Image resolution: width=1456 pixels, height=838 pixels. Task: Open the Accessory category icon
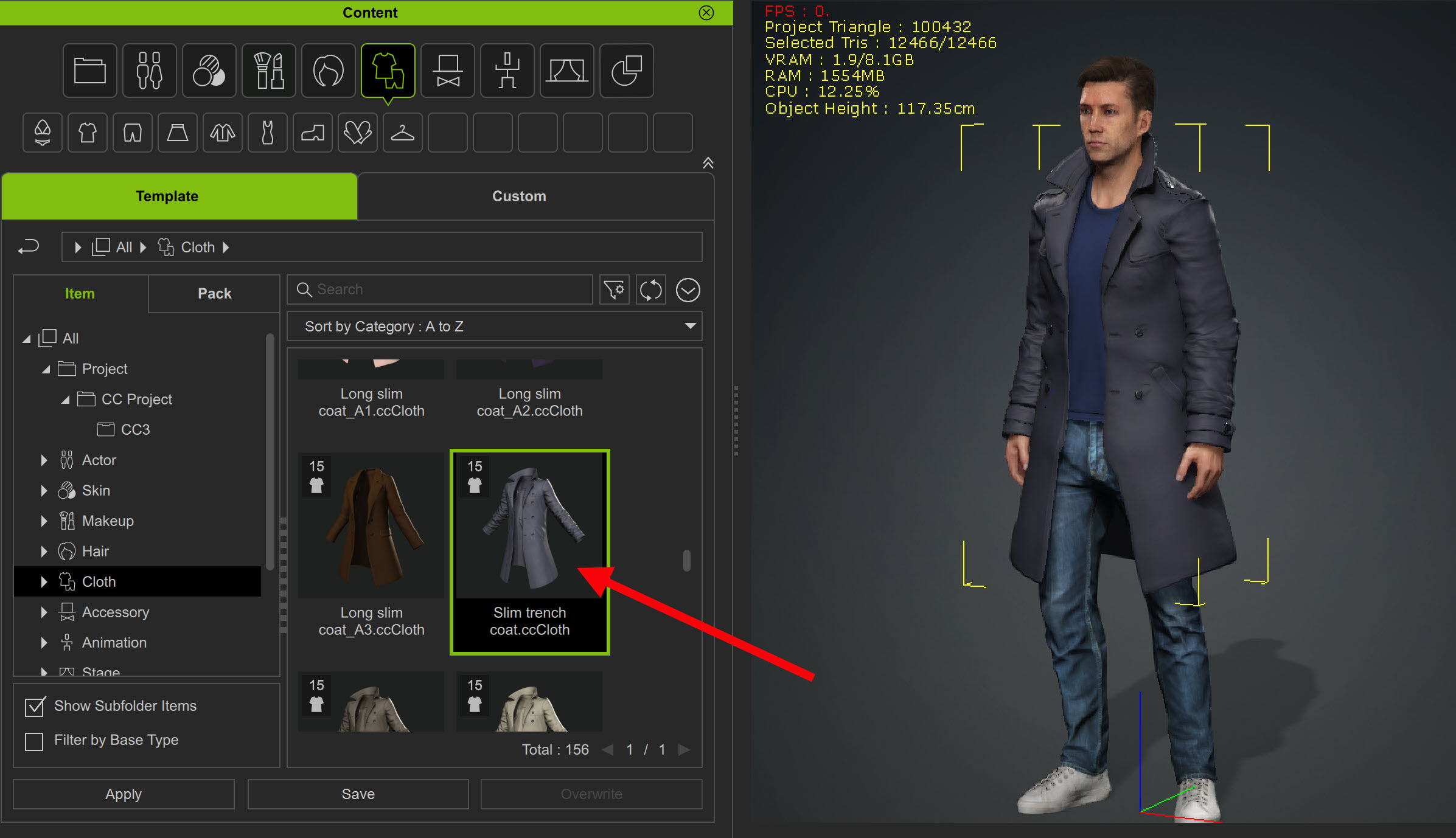(x=447, y=71)
